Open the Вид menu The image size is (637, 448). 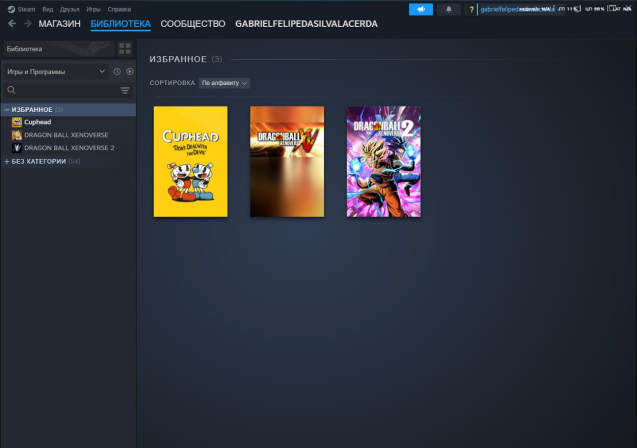[x=48, y=9]
